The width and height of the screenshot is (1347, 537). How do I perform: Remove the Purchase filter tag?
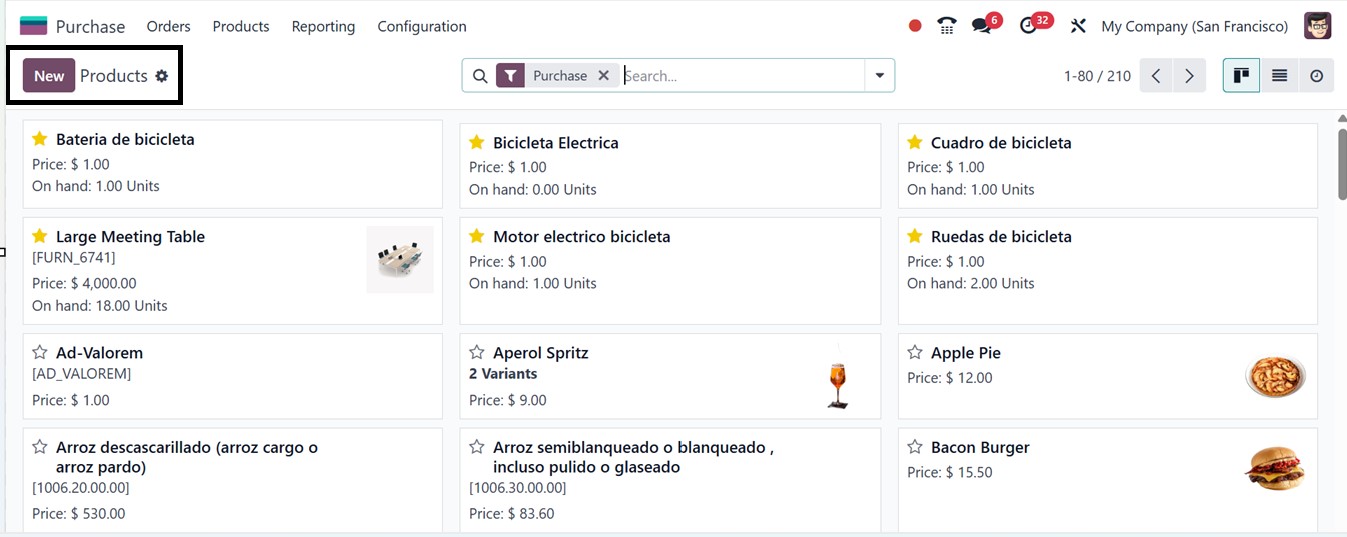coord(603,75)
